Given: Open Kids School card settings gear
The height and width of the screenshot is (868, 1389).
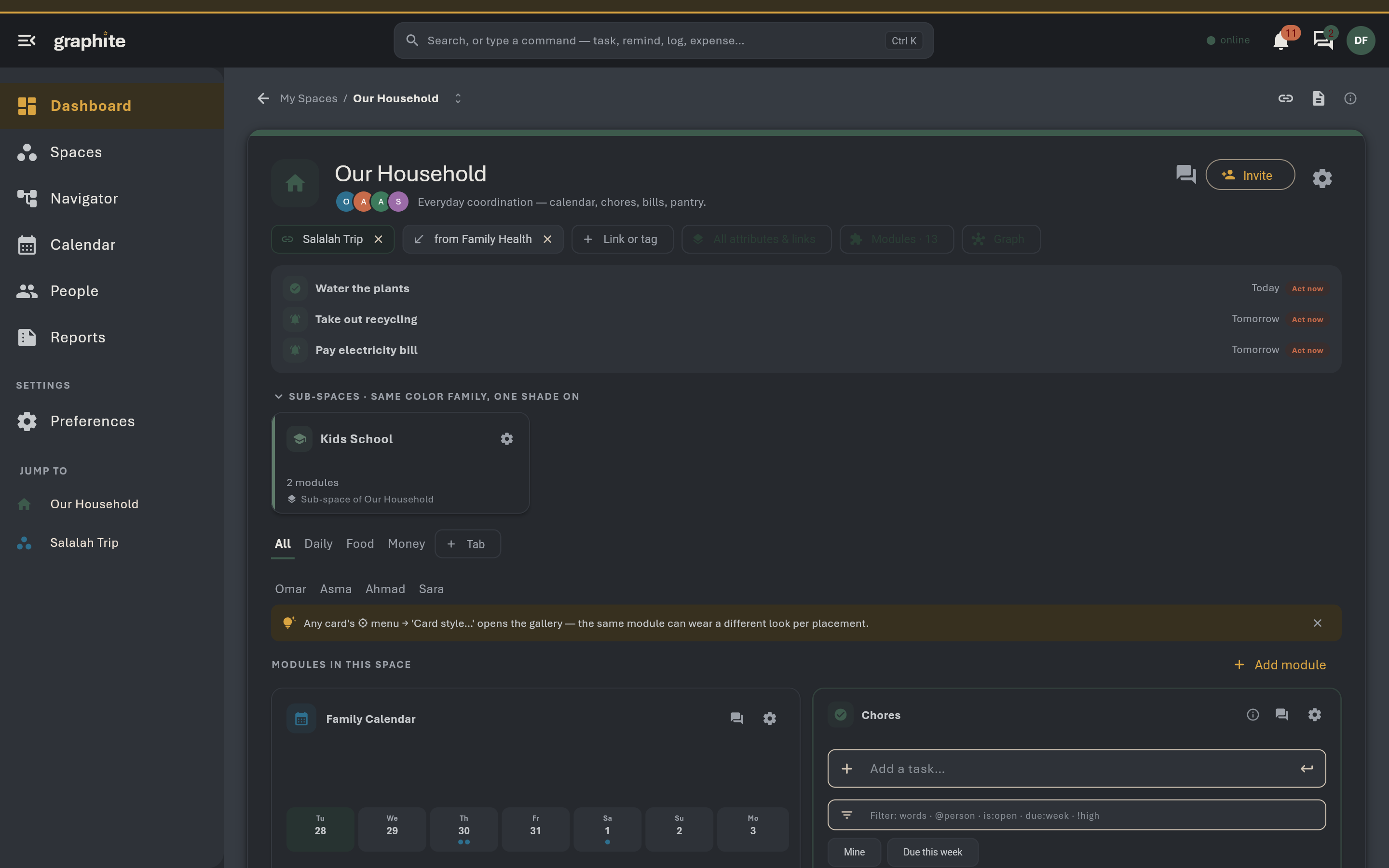Looking at the screenshot, I should pyautogui.click(x=506, y=439).
